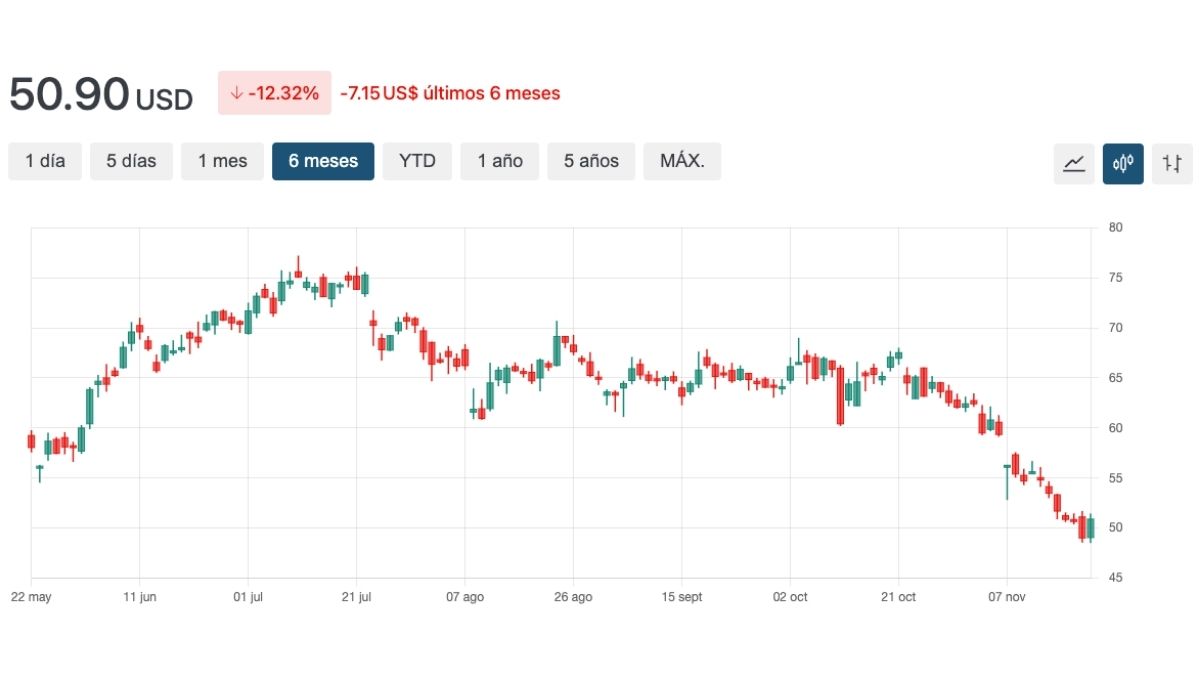Switch to line chart view
The image size is (1200, 675).
pyautogui.click(x=1074, y=163)
